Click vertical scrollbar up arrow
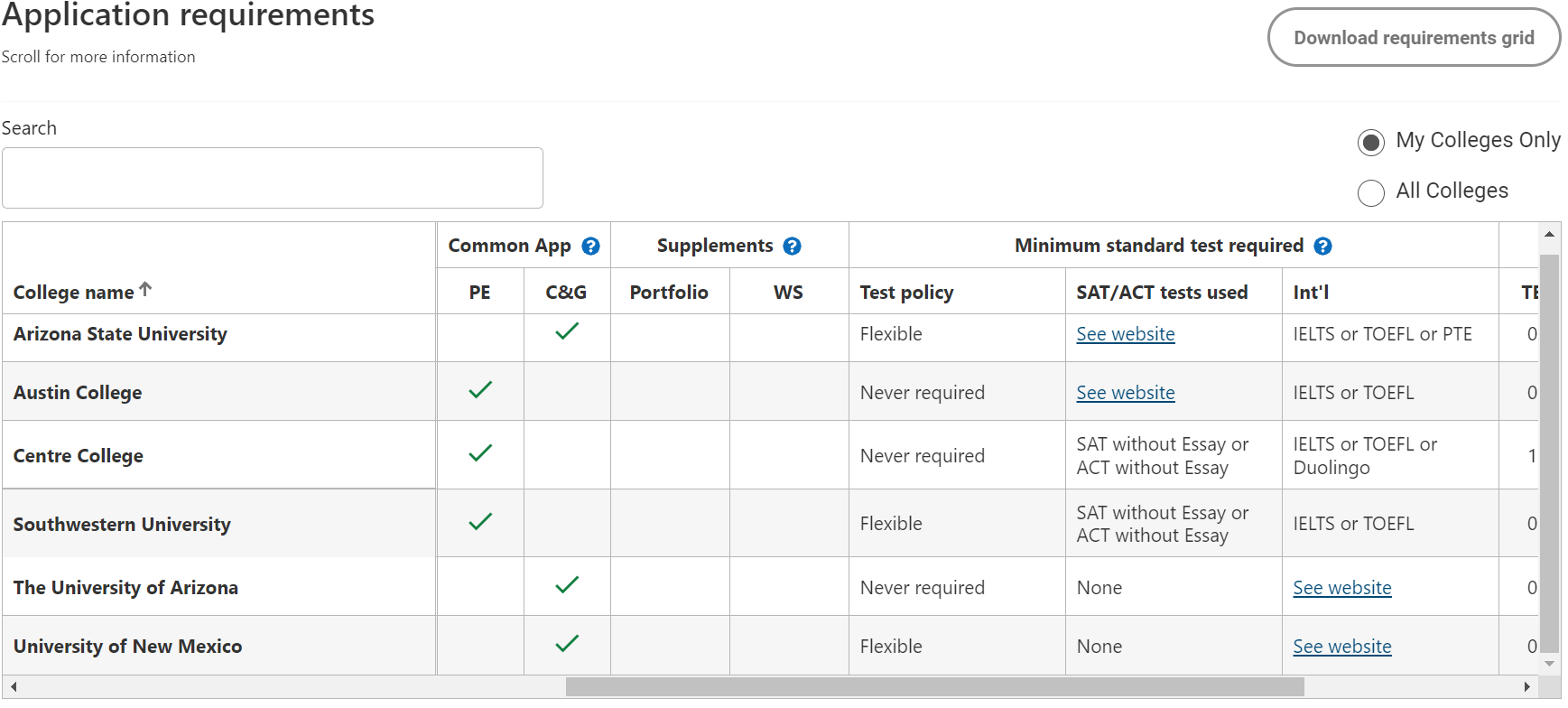This screenshot has width=1568, height=708. [1549, 234]
